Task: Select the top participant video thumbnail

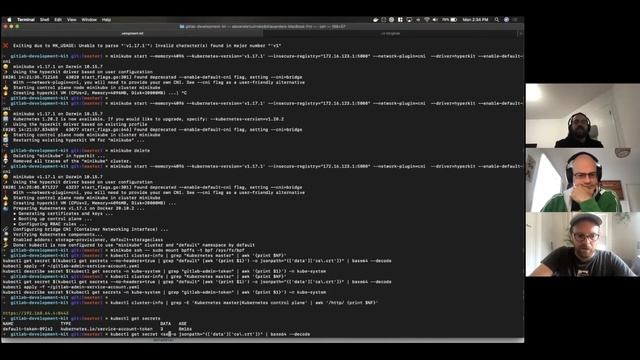Action: click(x=582, y=116)
